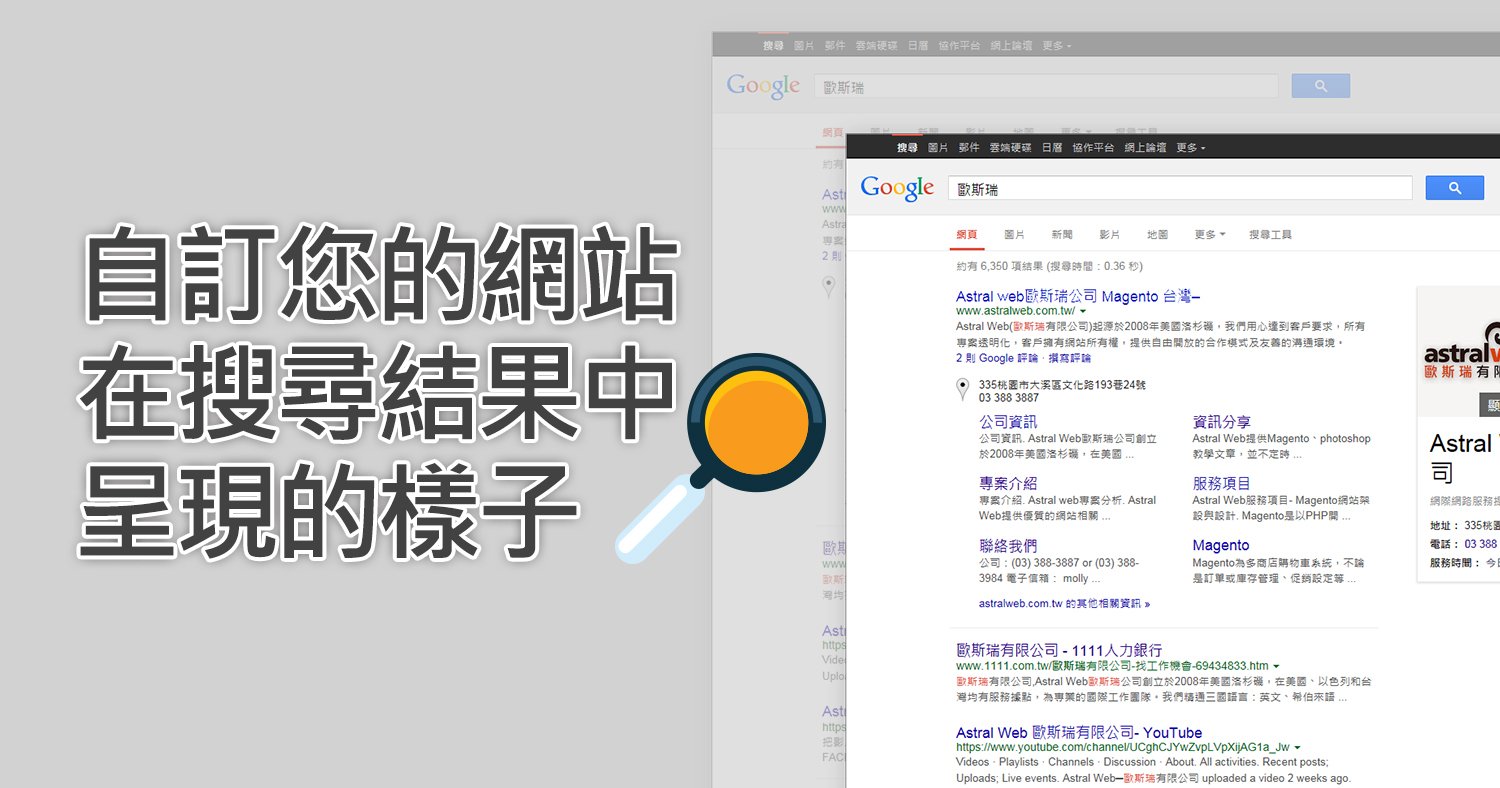Click the astralweb logo thumbnail in the knowledge panel
The height and width of the screenshot is (788, 1500).
point(1462,350)
